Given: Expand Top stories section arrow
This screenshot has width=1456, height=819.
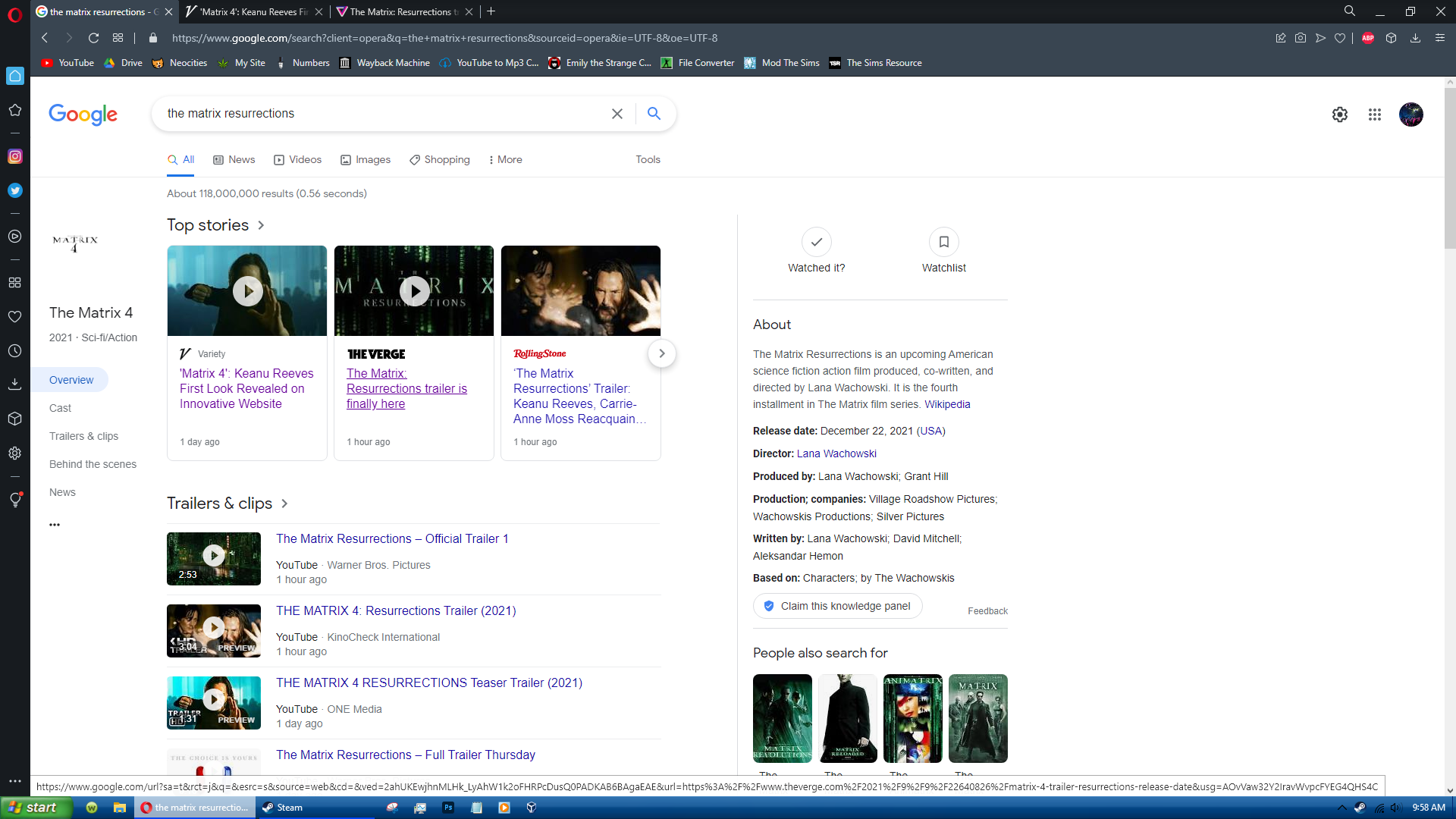Looking at the screenshot, I should click(x=261, y=225).
